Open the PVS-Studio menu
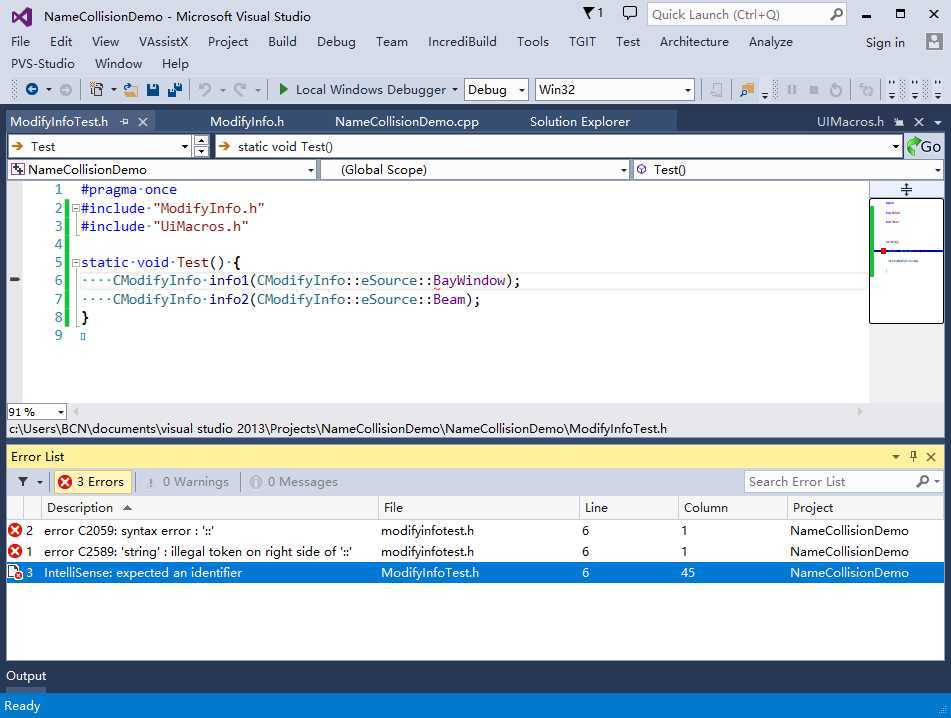Screen dimensions: 951x718 [x=42, y=64]
